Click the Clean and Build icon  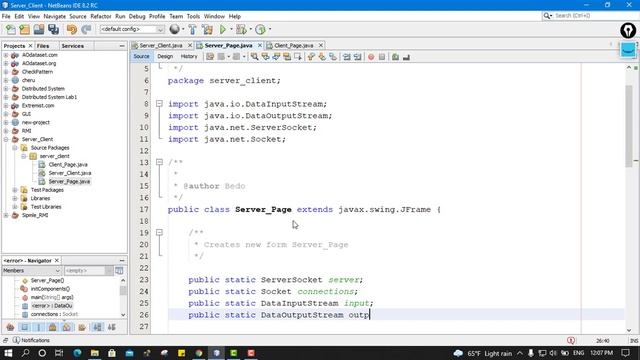pyautogui.click(x=207, y=29)
